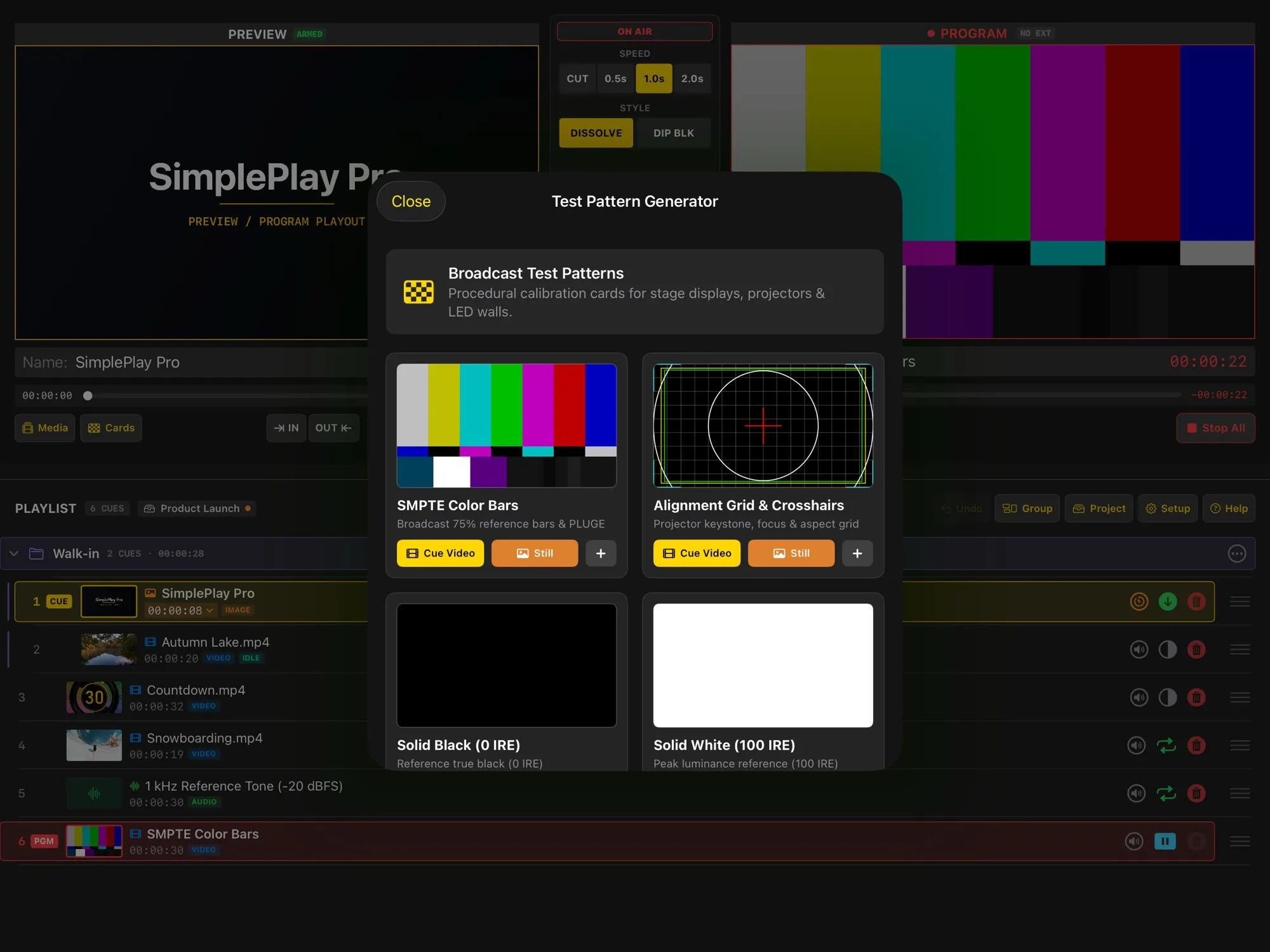The image size is (1270, 952).
Task: Delete the Autumn Lake.mp4 cue
Action: (1196, 649)
